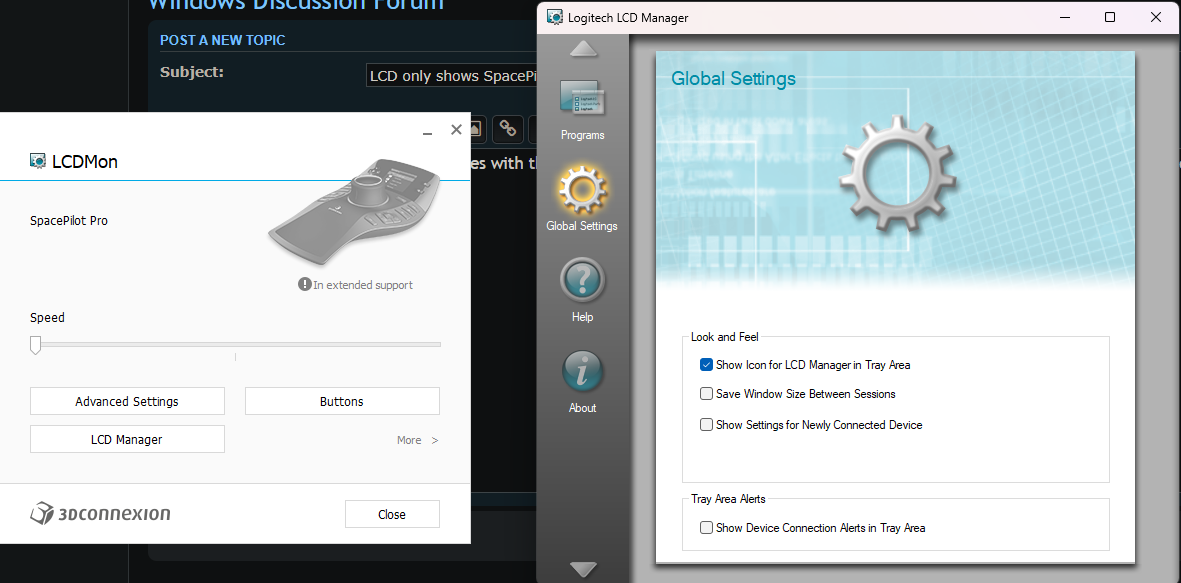The width and height of the screenshot is (1181, 583).
Task: Disable Show Icon for LCD Manager in Tray Area
Action: (706, 365)
